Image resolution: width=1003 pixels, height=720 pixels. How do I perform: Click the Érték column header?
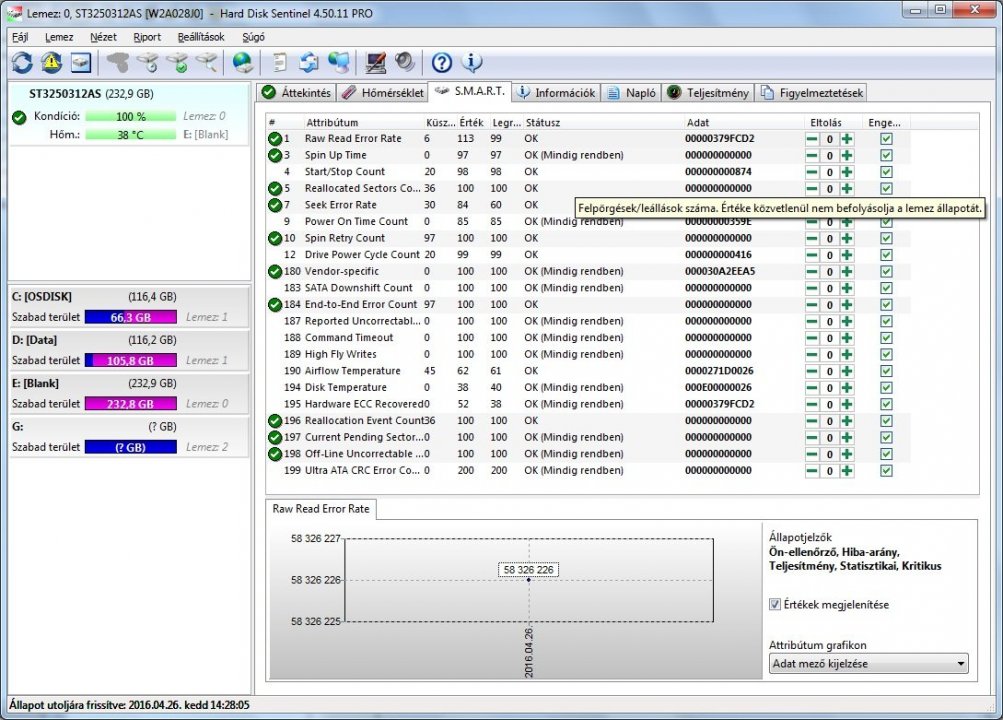[471, 123]
